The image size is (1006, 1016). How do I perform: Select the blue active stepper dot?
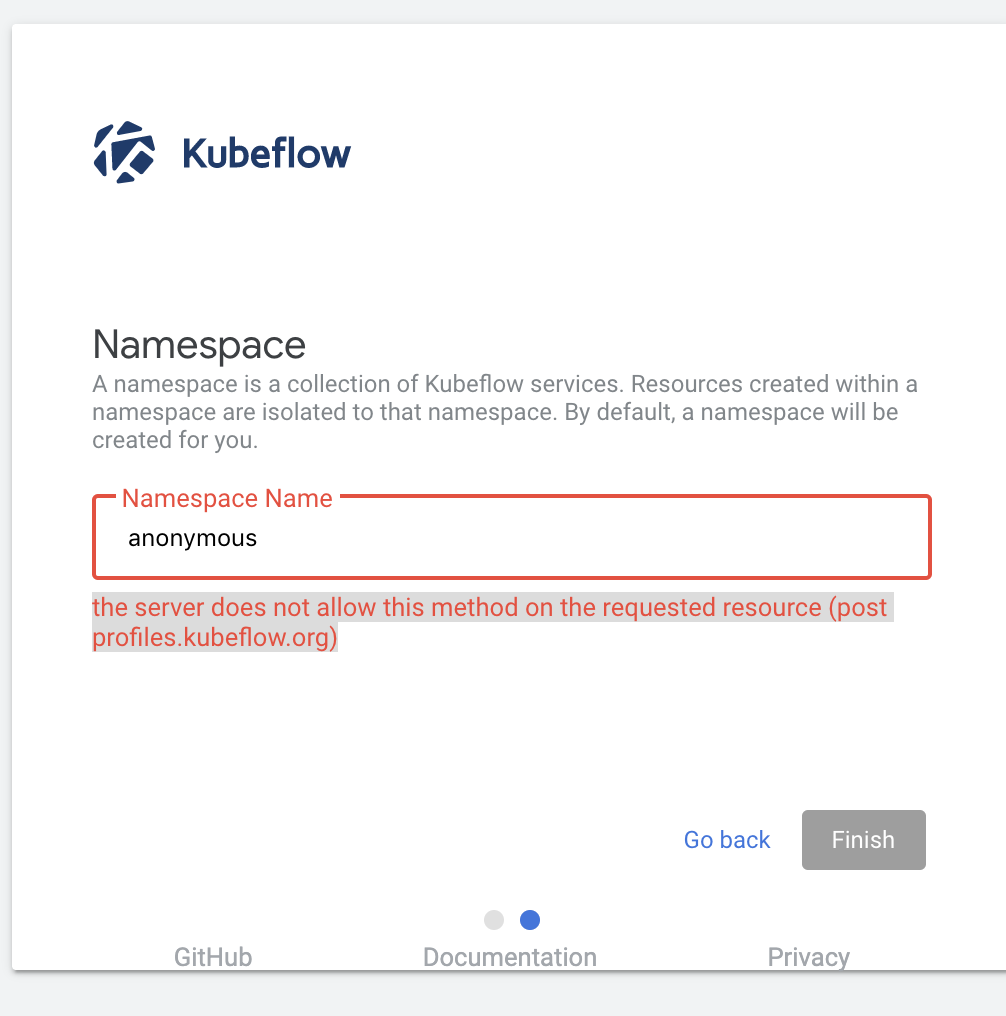pos(529,919)
